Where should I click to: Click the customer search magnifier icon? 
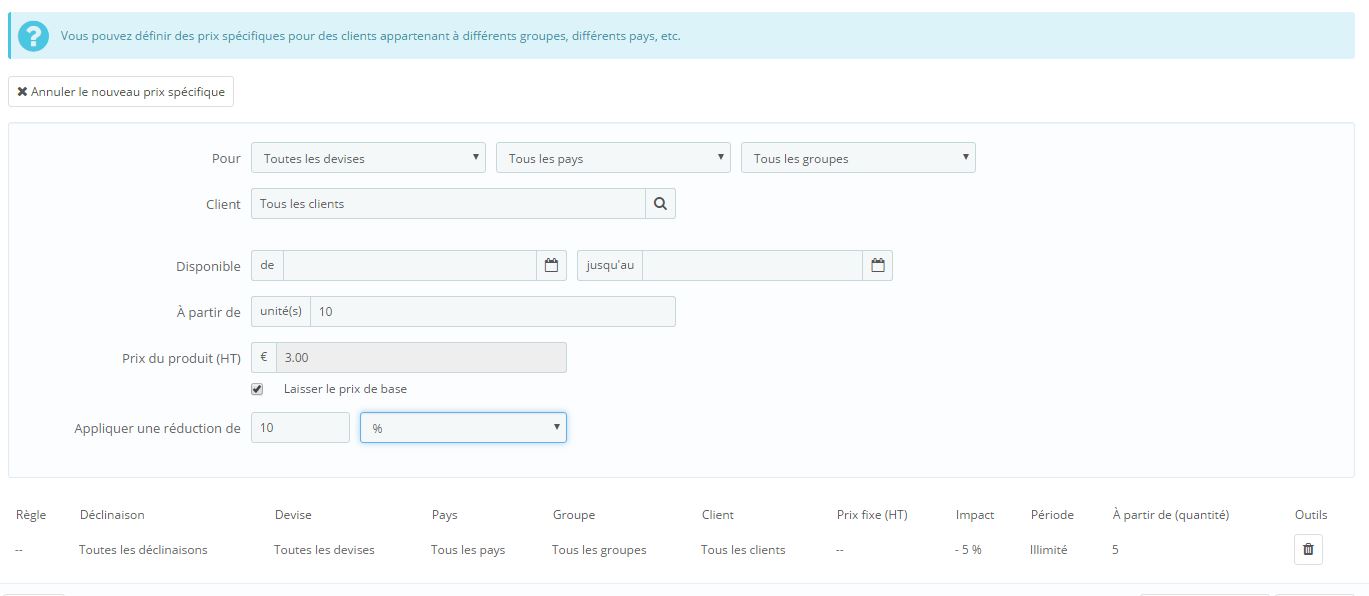coord(660,204)
